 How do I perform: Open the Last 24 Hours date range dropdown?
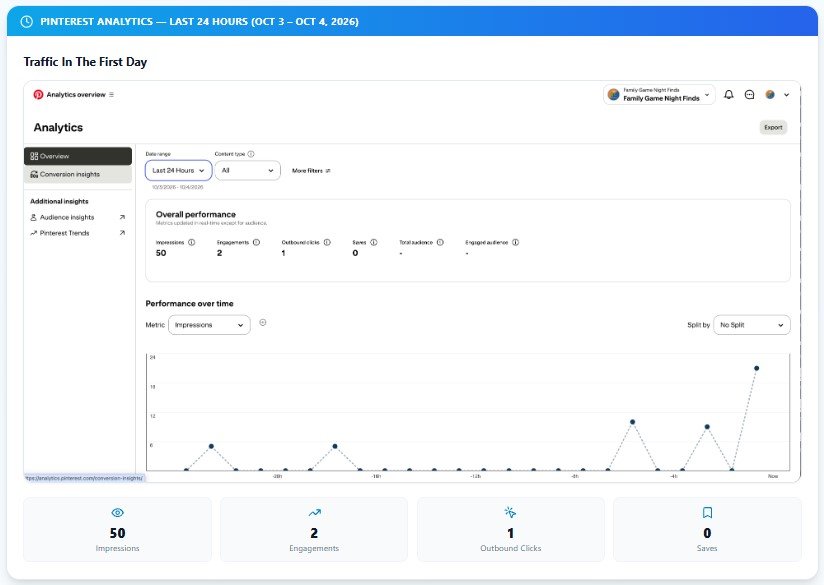(x=179, y=171)
